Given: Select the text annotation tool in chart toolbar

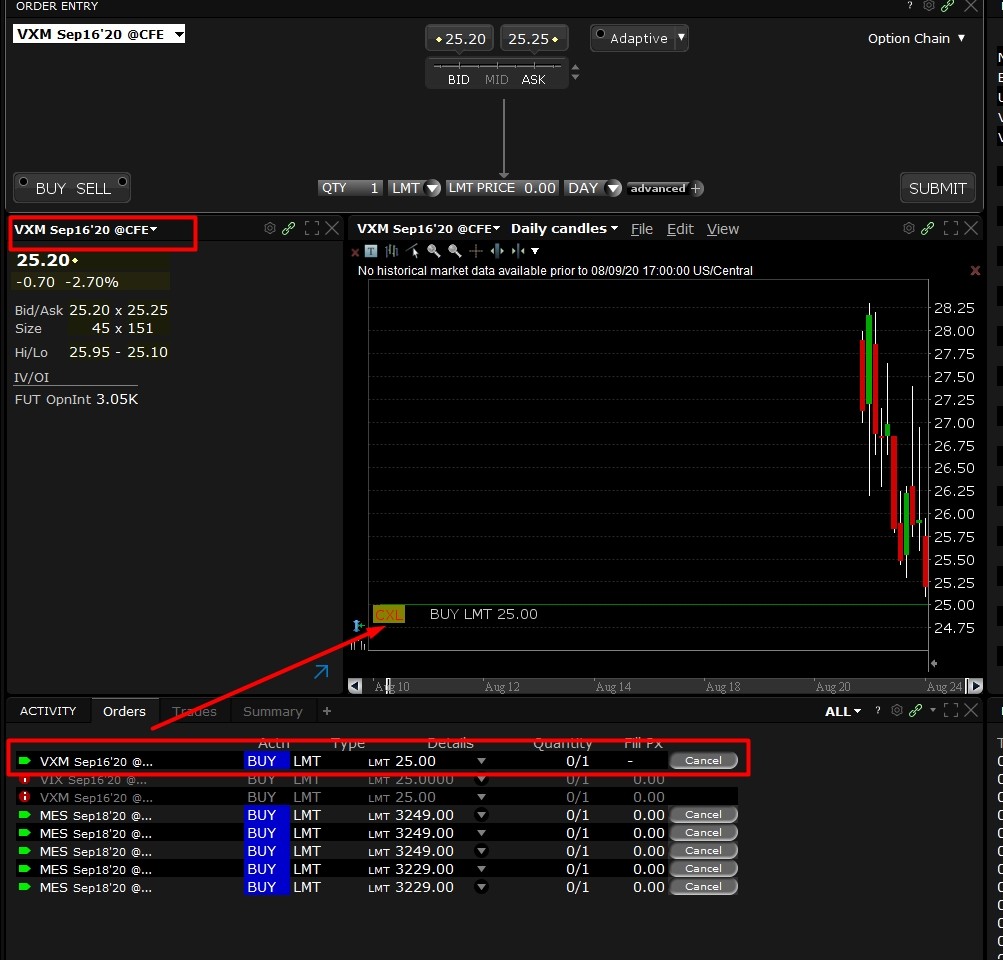Looking at the screenshot, I should coord(371,251).
